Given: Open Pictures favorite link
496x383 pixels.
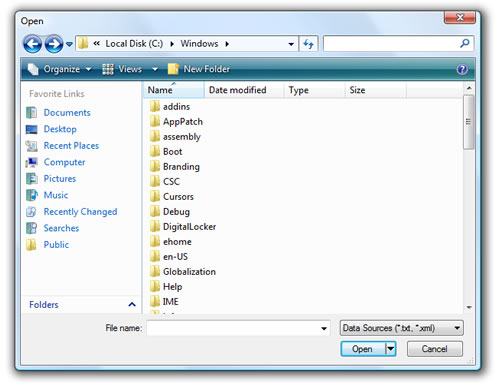Looking at the screenshot, I should 60,179.
